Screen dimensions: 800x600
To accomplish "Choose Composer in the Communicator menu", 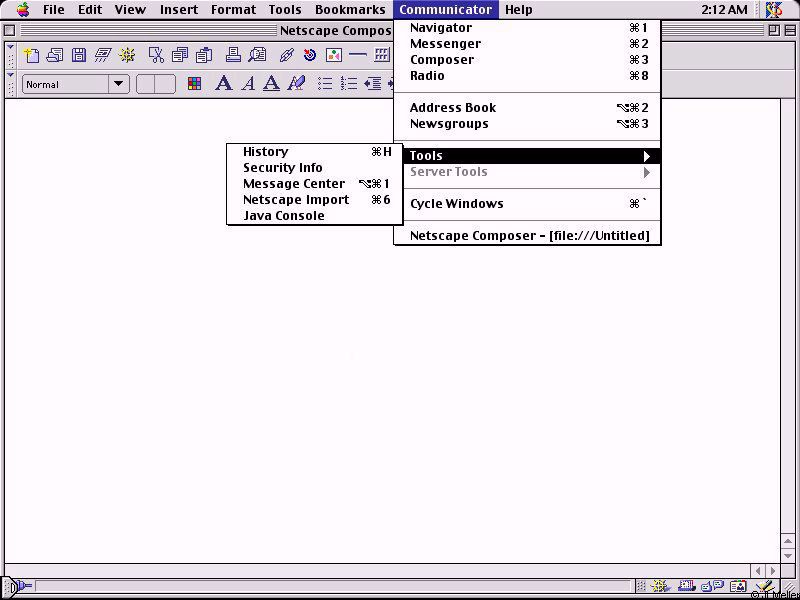I will (x=528, y=60).
